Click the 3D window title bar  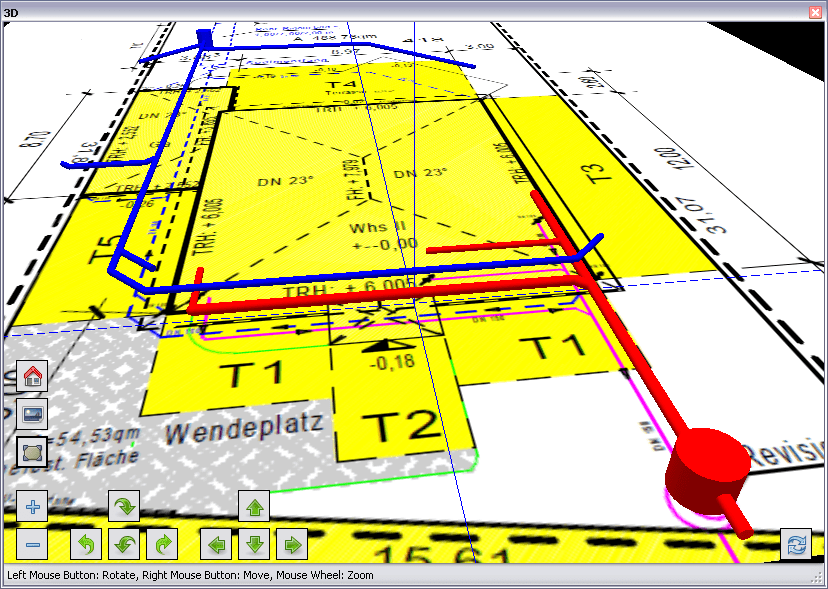(x=400, y=10)
